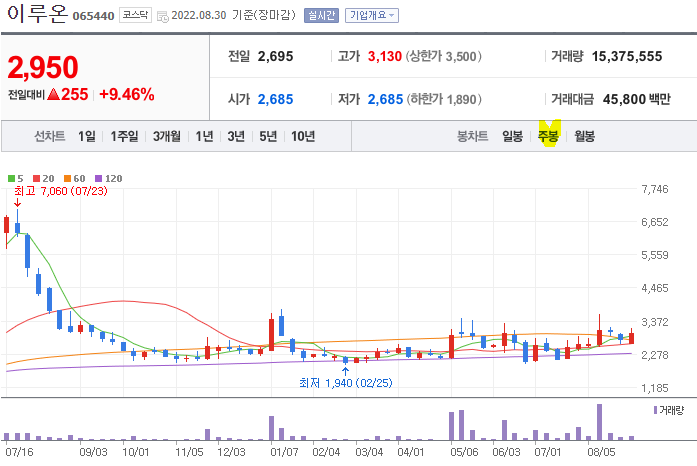Click the 최고 7,060 (07/23) chart marker

click(60, 191)
